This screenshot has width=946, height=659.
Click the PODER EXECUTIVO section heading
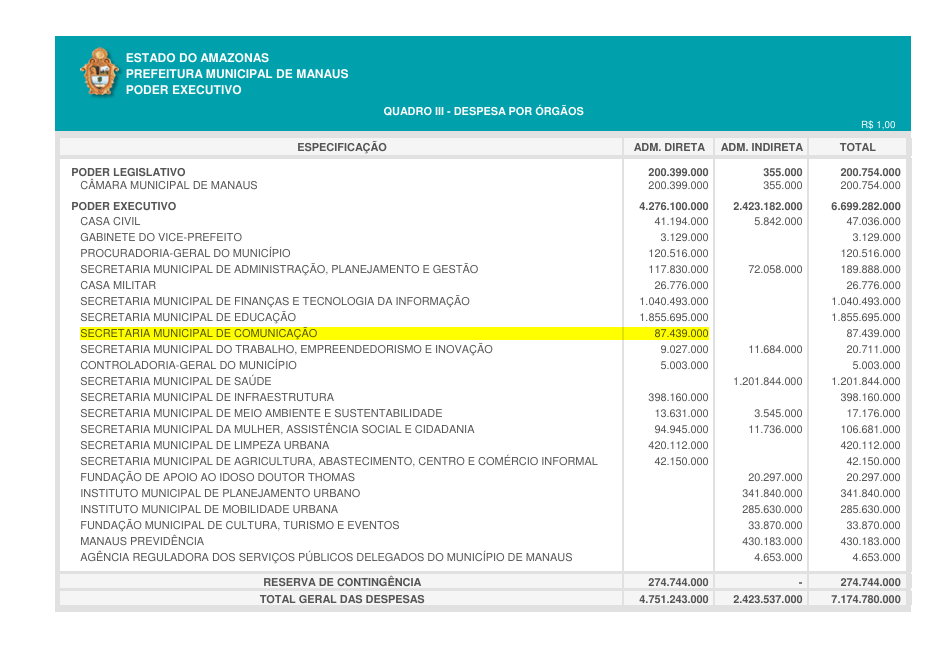click(124, 206)
